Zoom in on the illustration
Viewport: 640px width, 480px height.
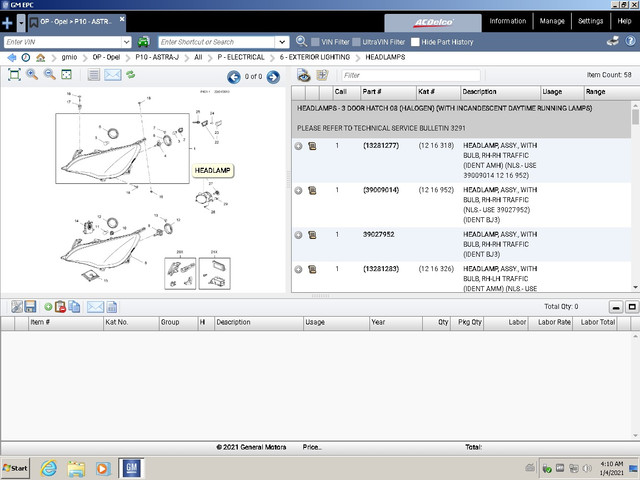(x=32, y=74)
